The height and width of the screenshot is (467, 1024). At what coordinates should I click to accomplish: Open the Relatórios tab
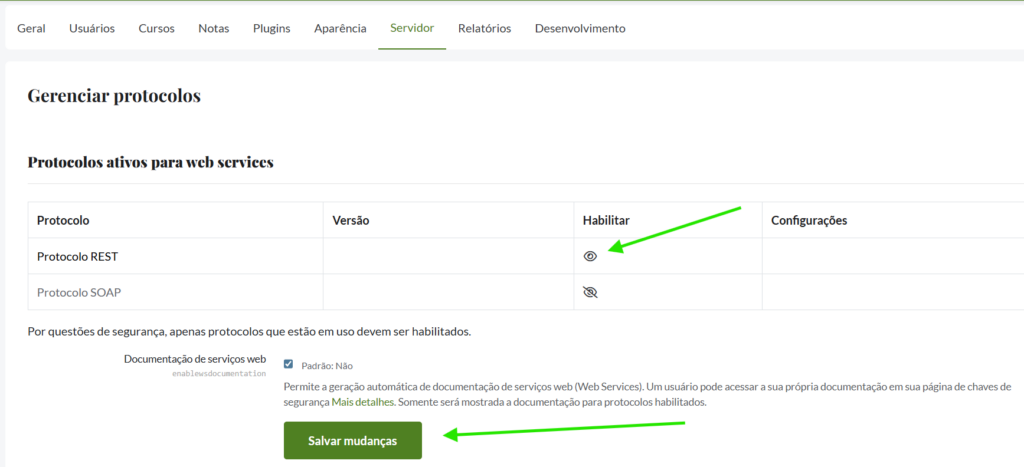(x=484, y=28)
